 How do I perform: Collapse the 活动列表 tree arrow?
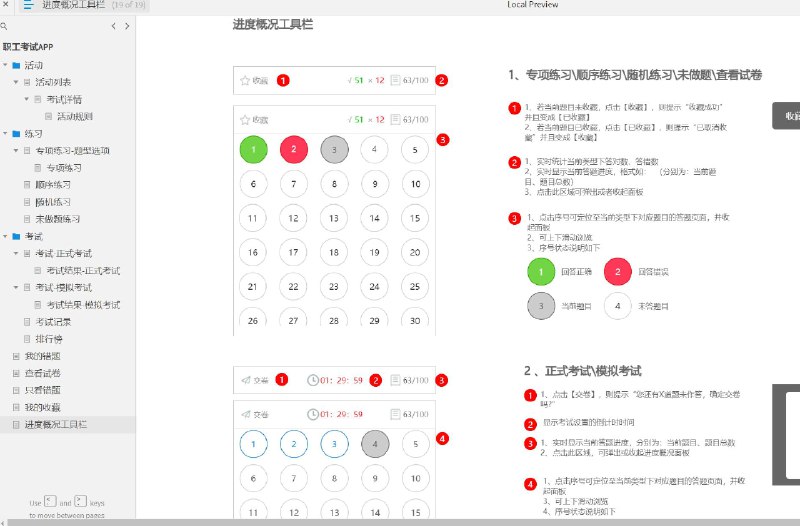16,82
